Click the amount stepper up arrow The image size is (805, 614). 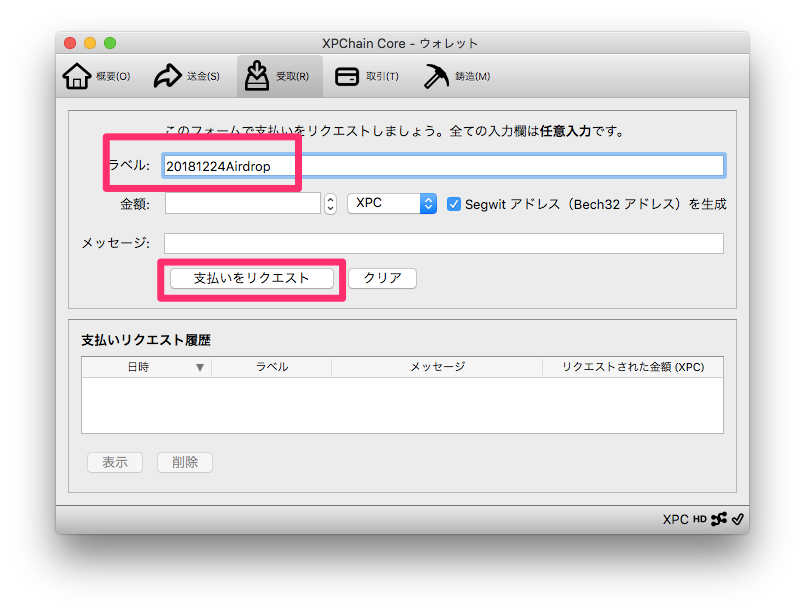[330, 199]
